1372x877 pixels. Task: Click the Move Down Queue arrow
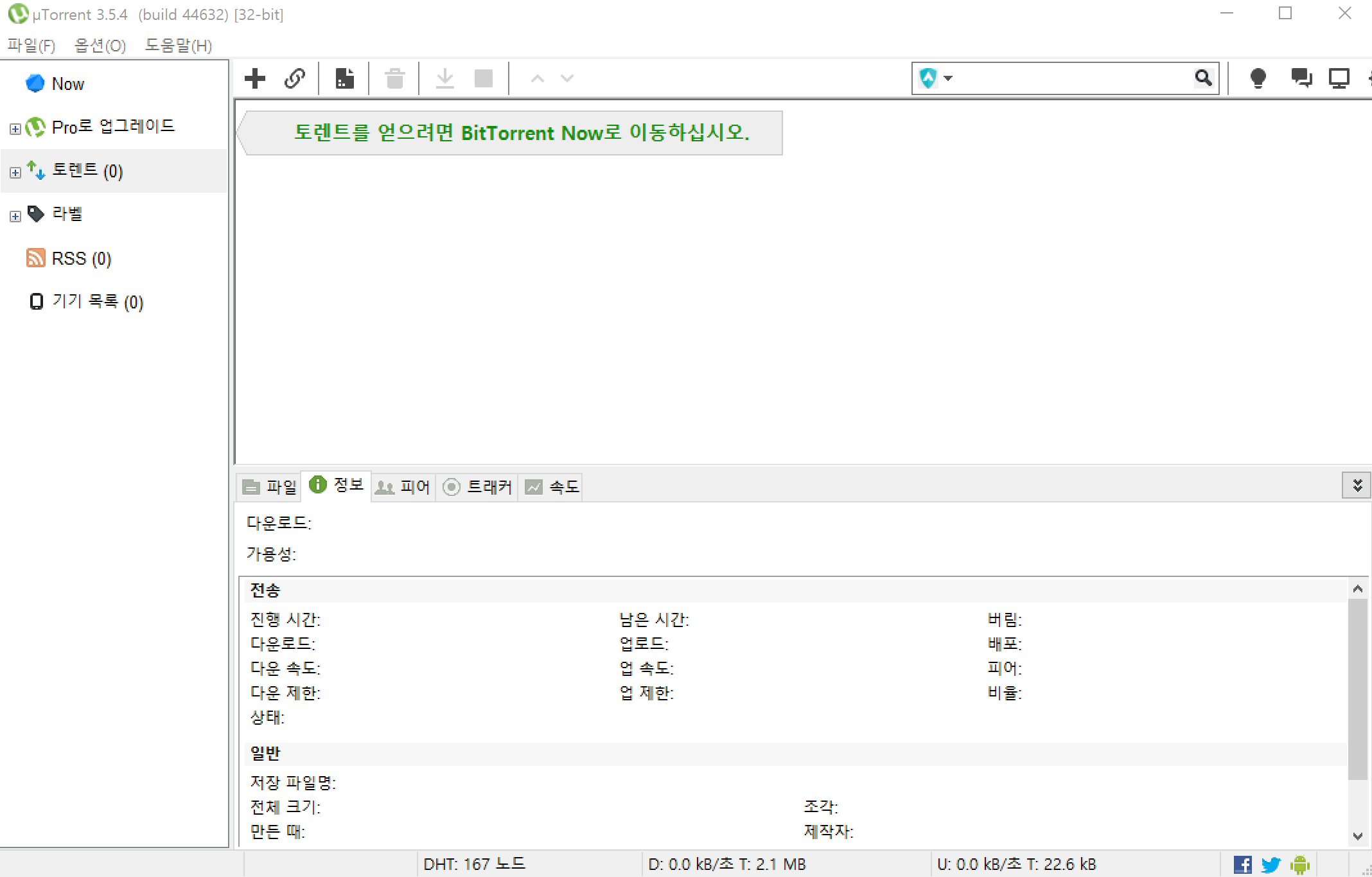567,78
